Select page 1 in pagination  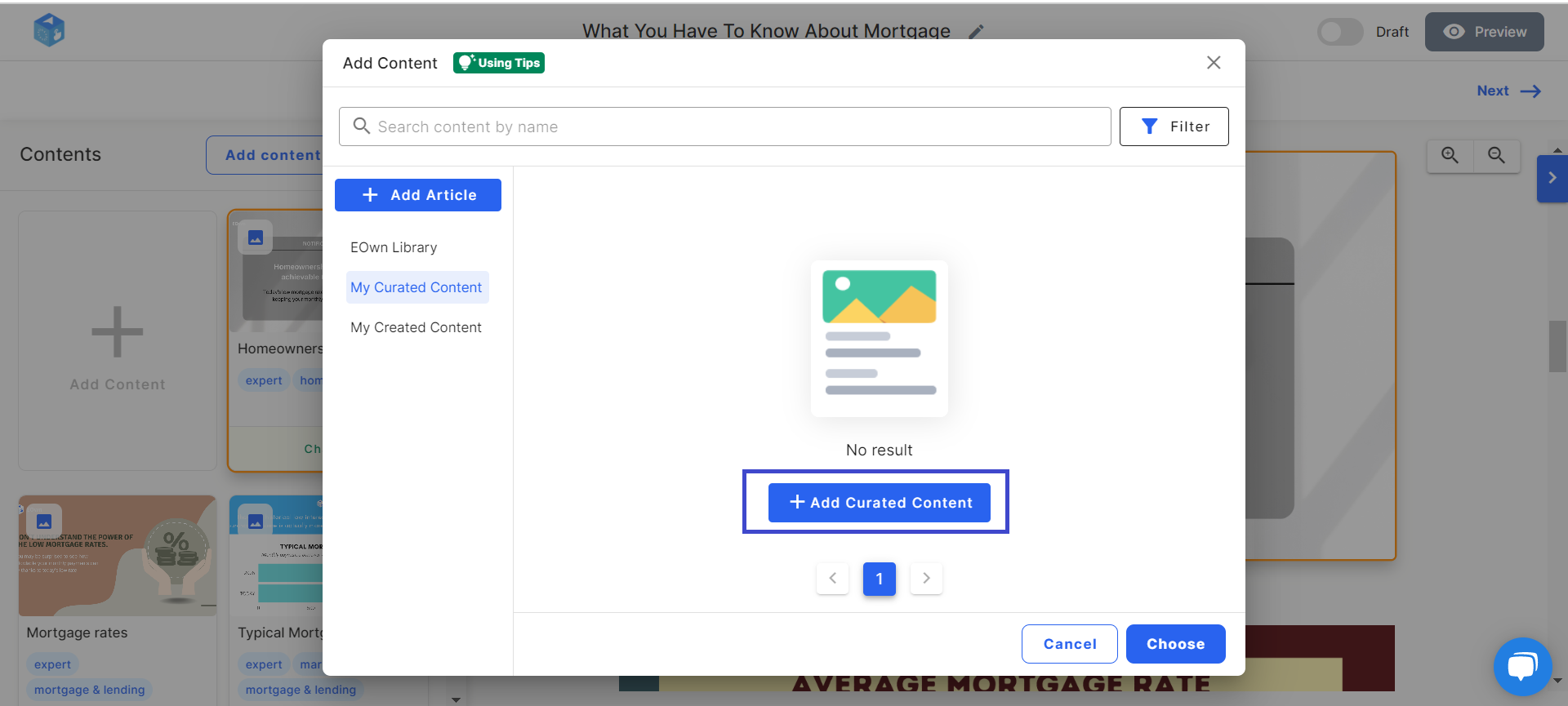point(880,579)
